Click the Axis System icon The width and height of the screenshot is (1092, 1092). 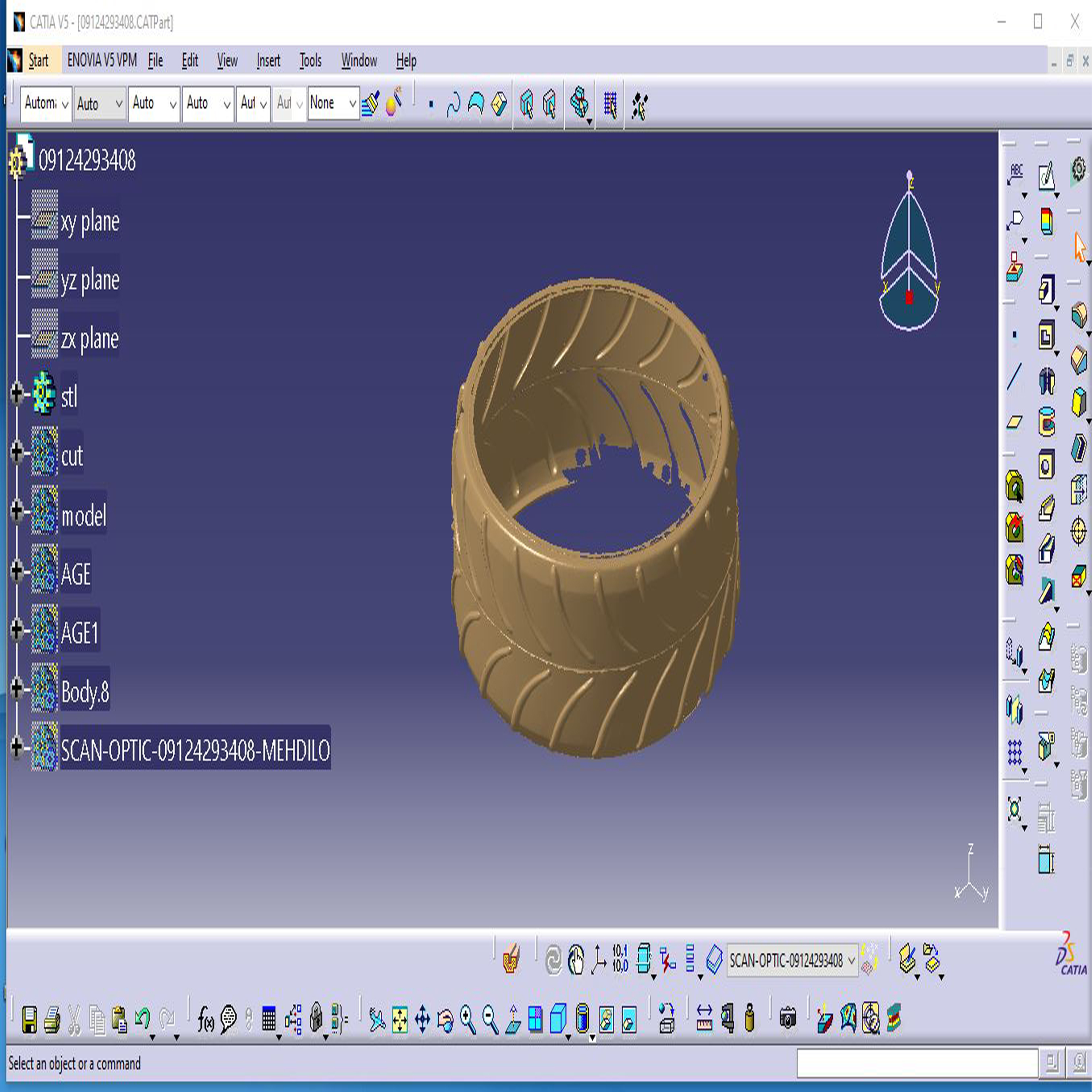point(599,960)
